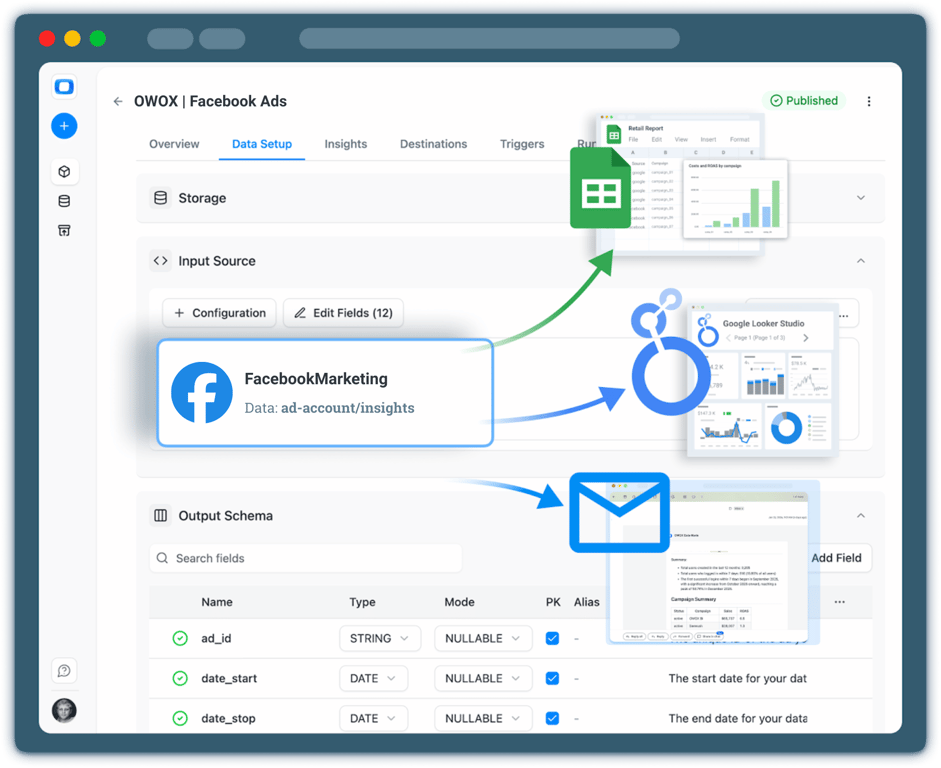Image resolution: width=941 pixels, height=768 pixels.
Task: Toggle the PK checkbox for date_stop
Action: 552,718
